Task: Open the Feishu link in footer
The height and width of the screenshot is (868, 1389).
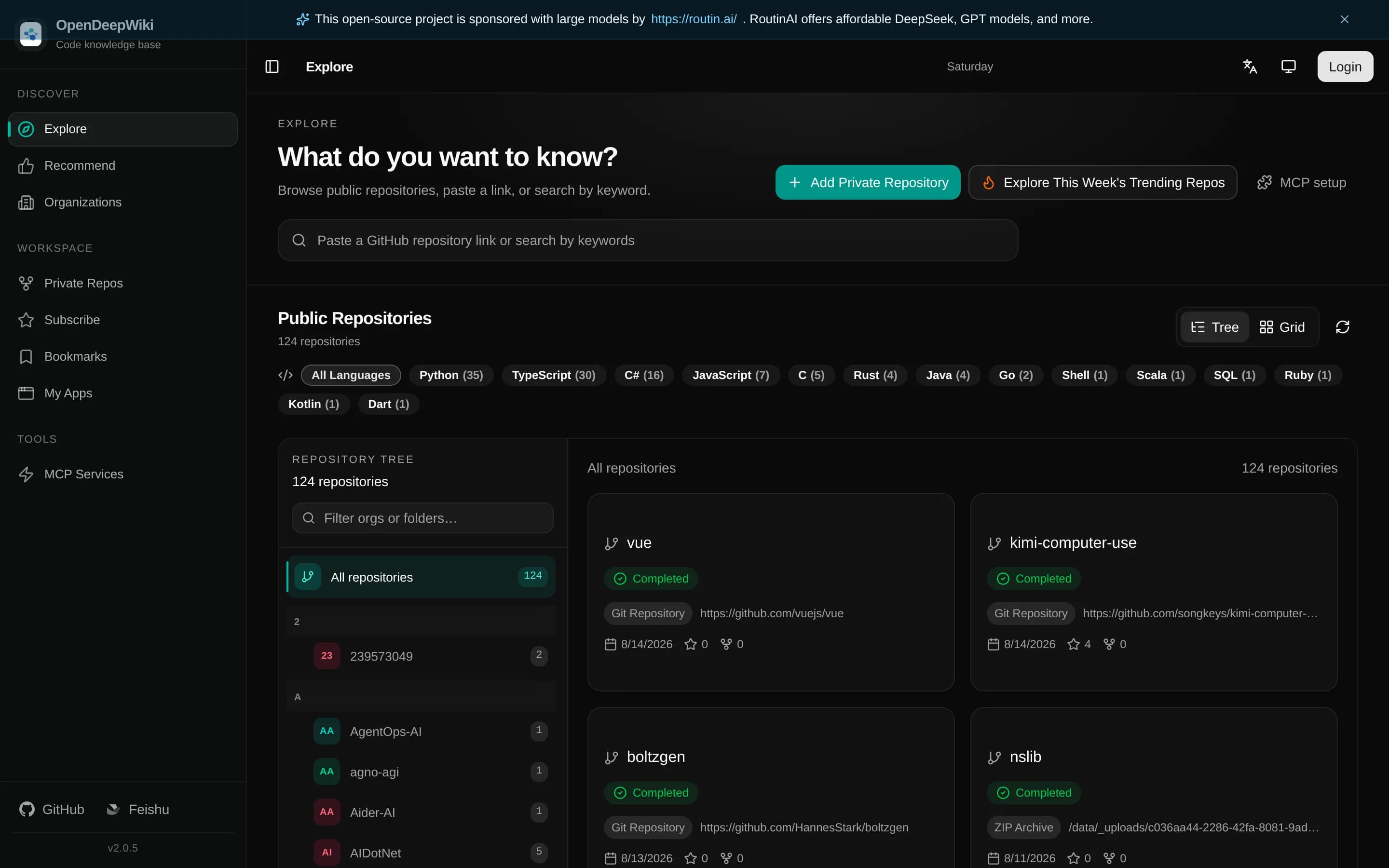Action: (138, 809)
